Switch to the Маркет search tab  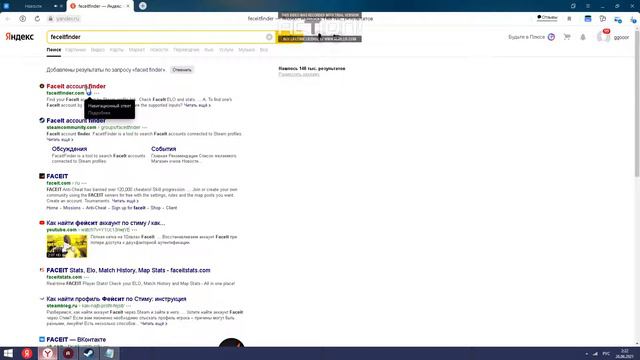coord(137,50)
